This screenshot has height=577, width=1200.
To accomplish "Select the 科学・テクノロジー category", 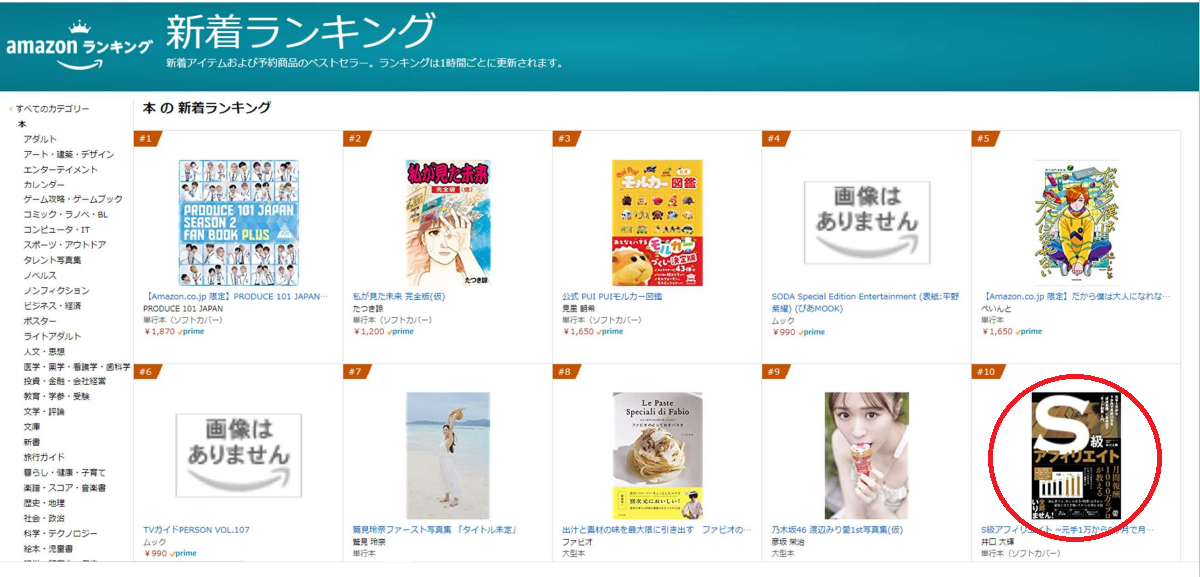I will 64,533.
